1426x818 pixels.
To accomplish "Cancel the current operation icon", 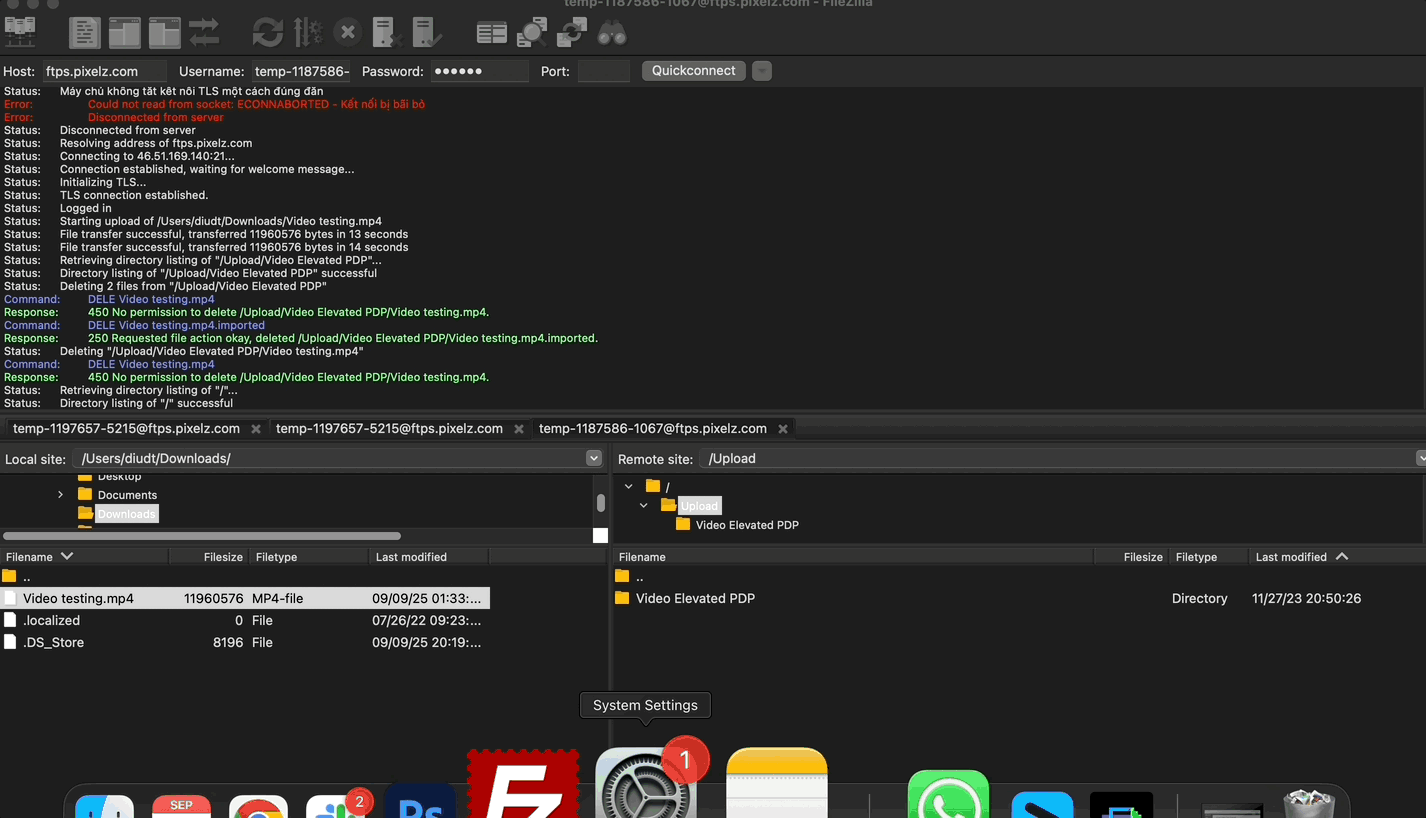I will click(x=347, y=33).
